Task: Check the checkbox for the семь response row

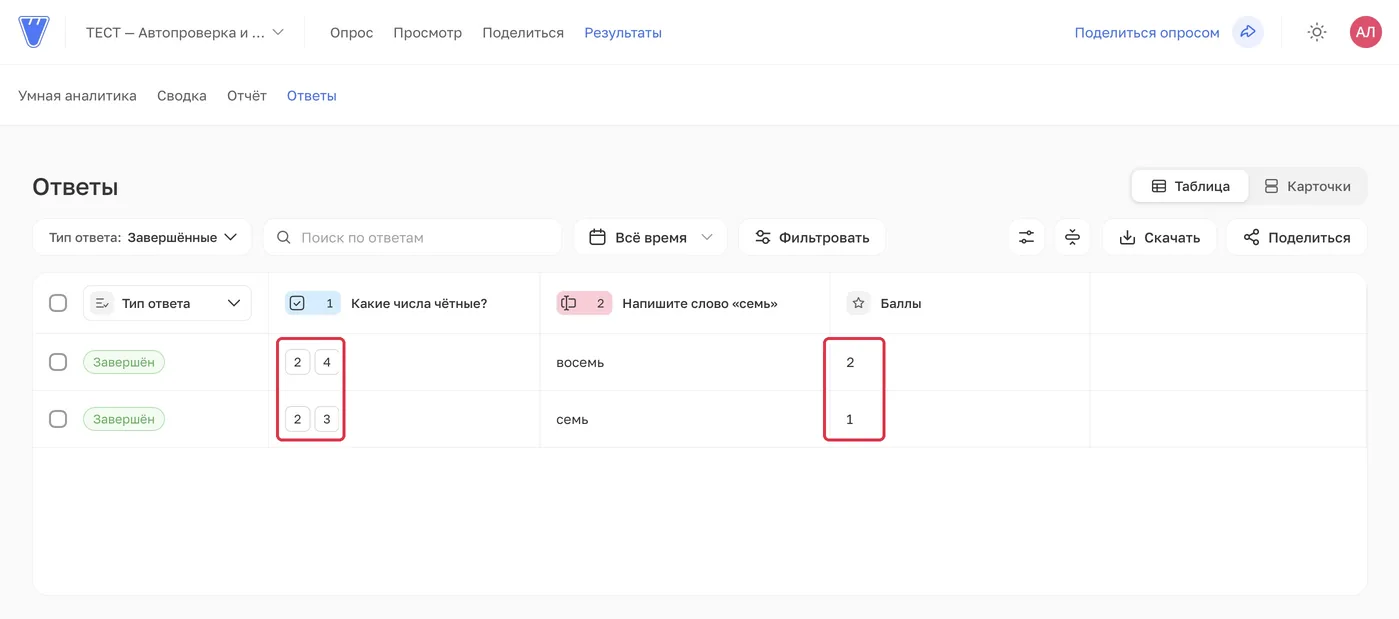Action: pos(58,419)
